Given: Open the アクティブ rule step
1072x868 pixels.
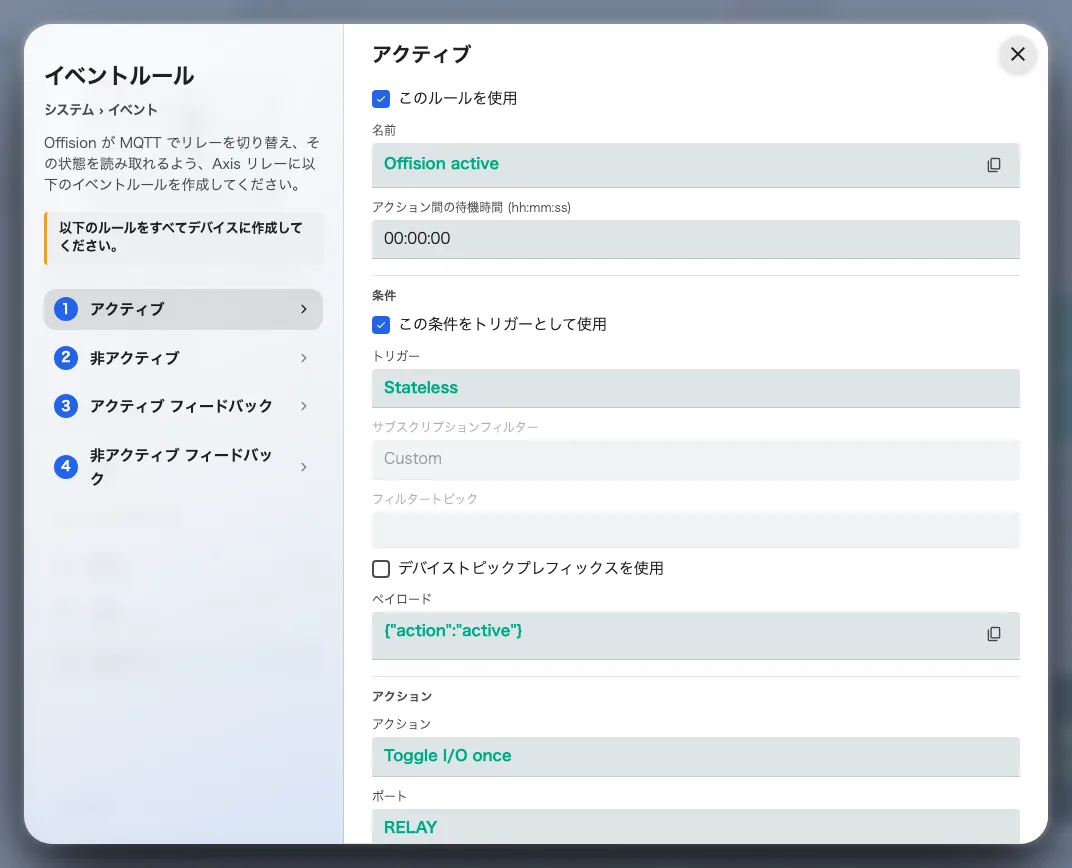Looking at the screenshot, I should pyautogui.click(x=183, y=309).
